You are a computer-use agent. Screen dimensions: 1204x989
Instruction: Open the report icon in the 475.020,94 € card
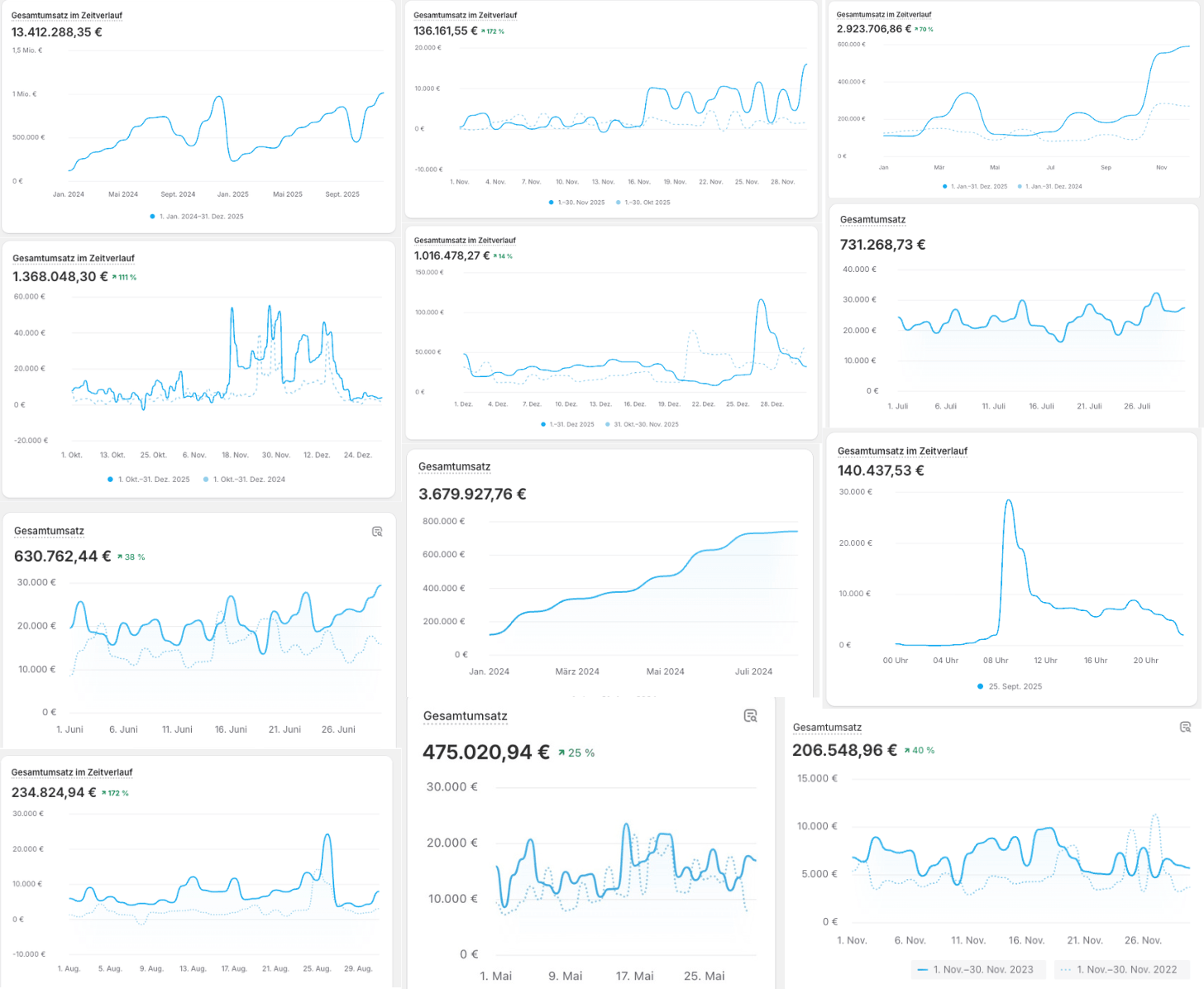750,716
